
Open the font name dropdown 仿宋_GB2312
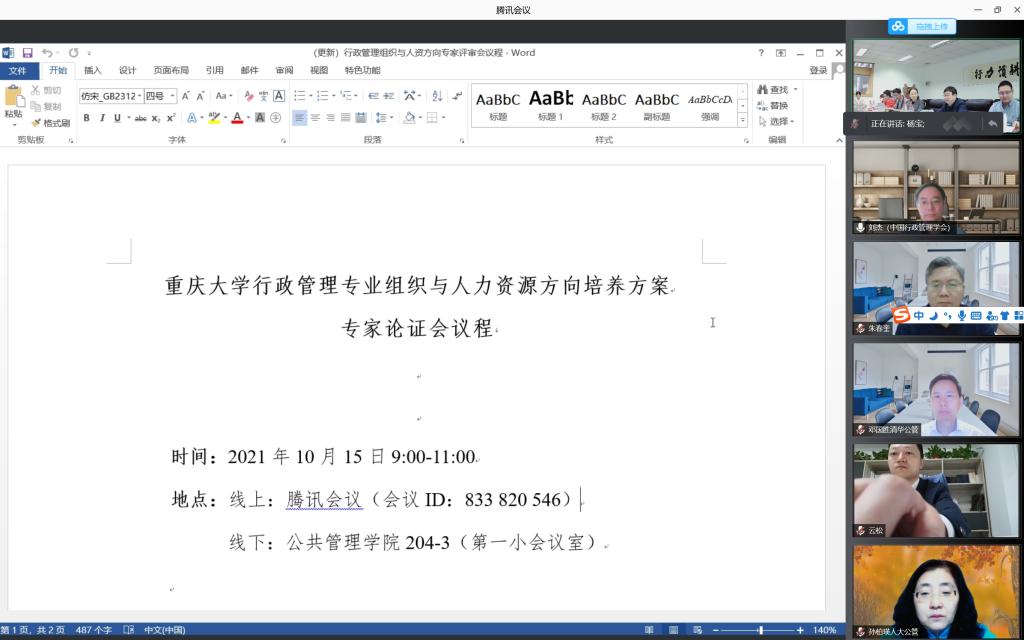(x=109, y=96)
